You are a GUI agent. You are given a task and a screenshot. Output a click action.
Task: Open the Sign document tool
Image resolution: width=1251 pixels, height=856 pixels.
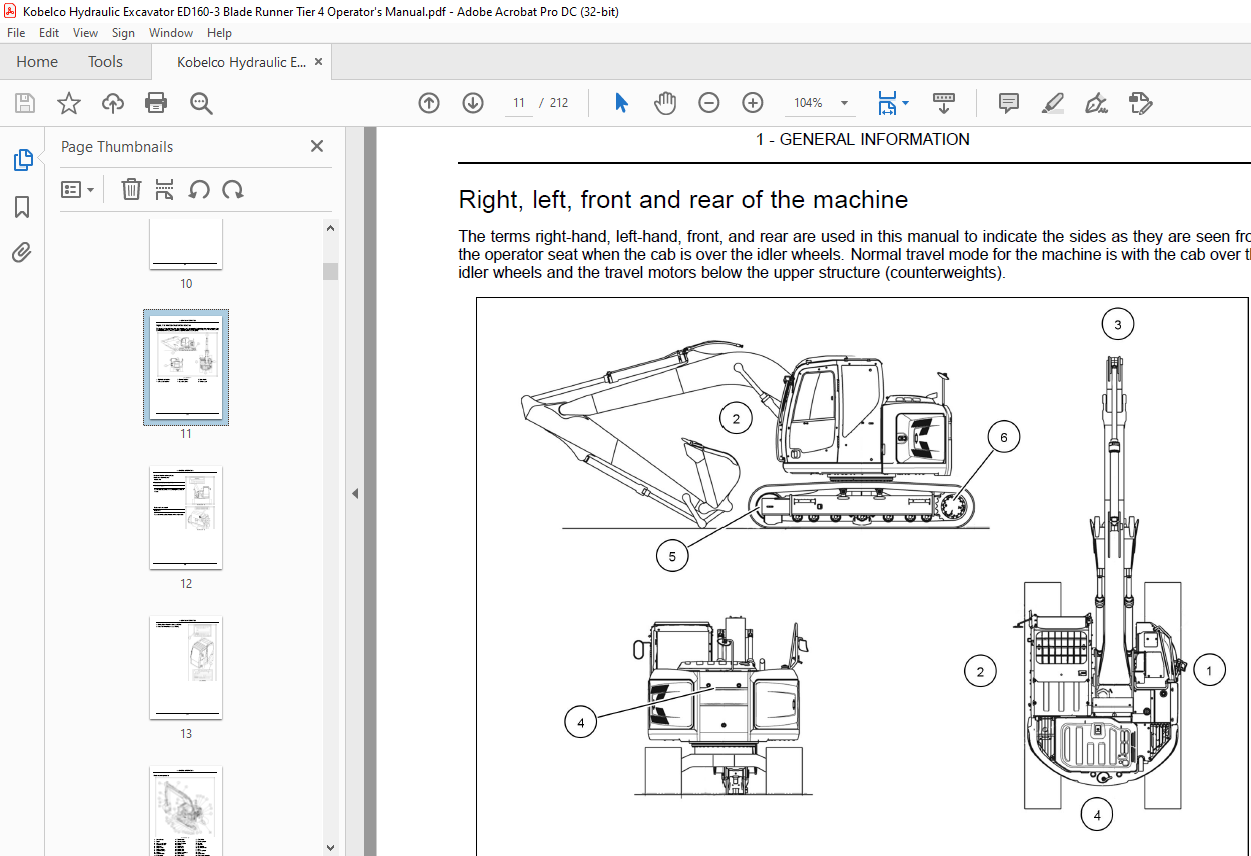click(x=1097, y=103)
